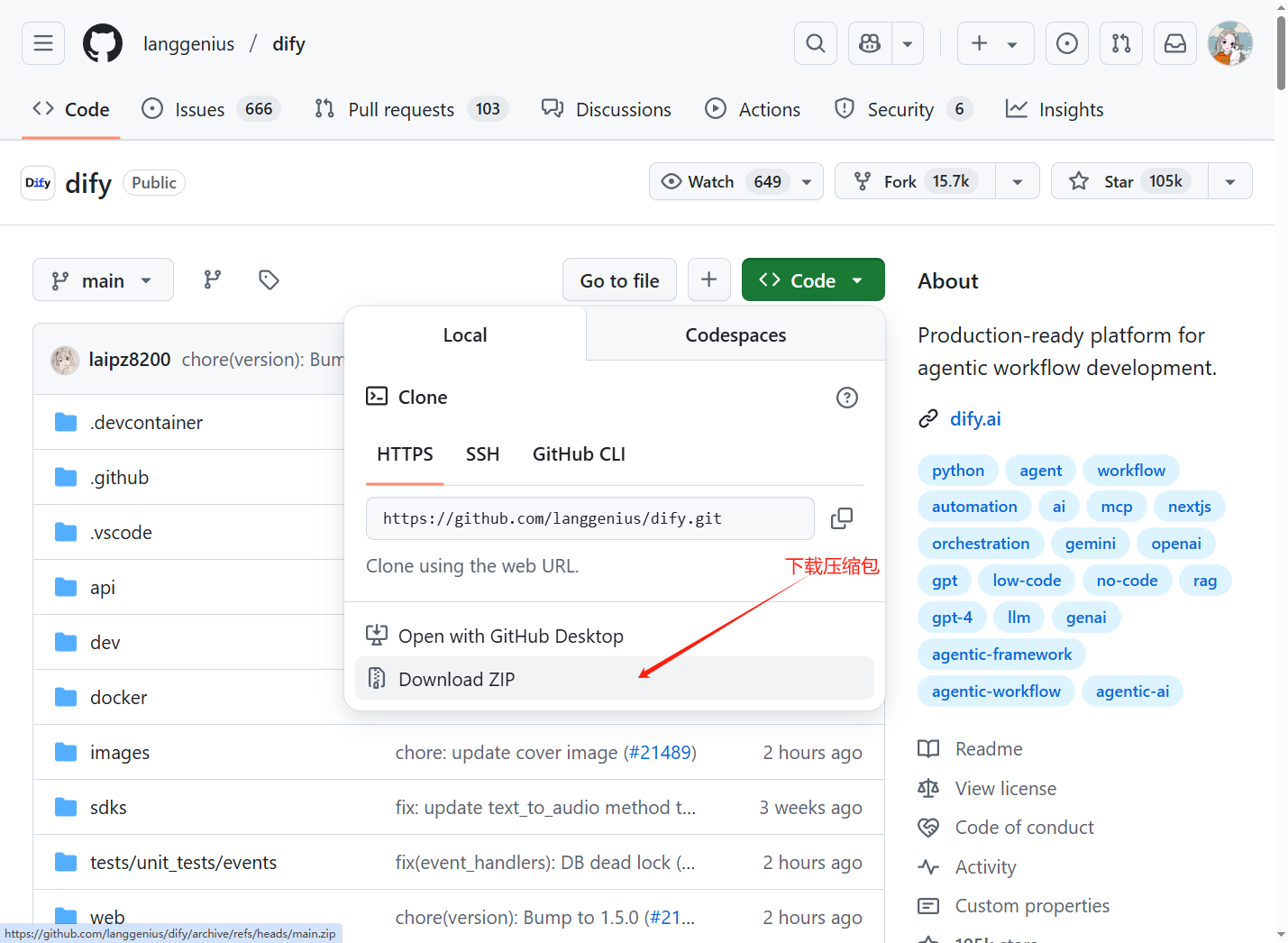Open the .vscode folder

coord(121,533)
